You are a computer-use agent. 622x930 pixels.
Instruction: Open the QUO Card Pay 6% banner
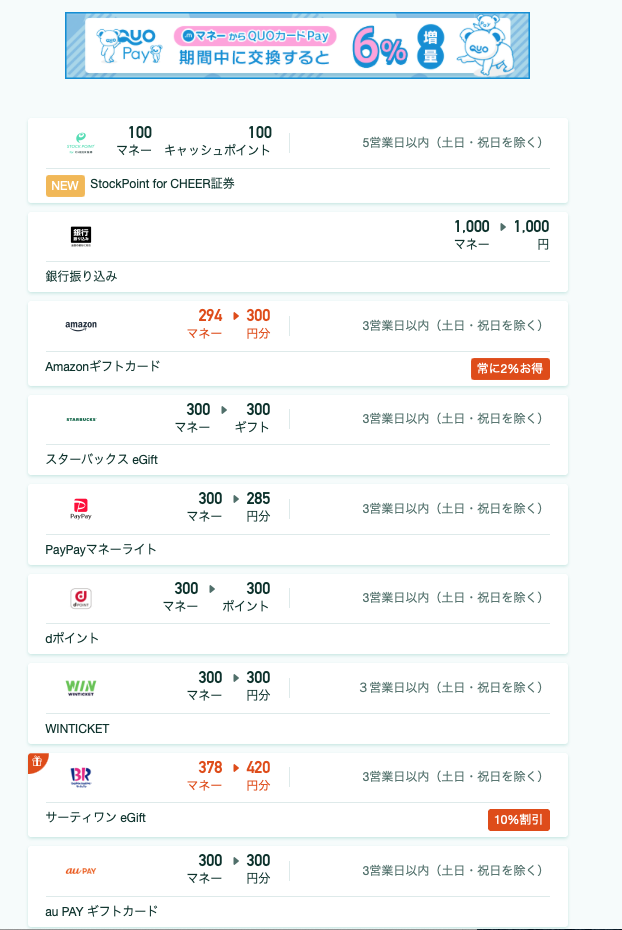tap(297, 46)
